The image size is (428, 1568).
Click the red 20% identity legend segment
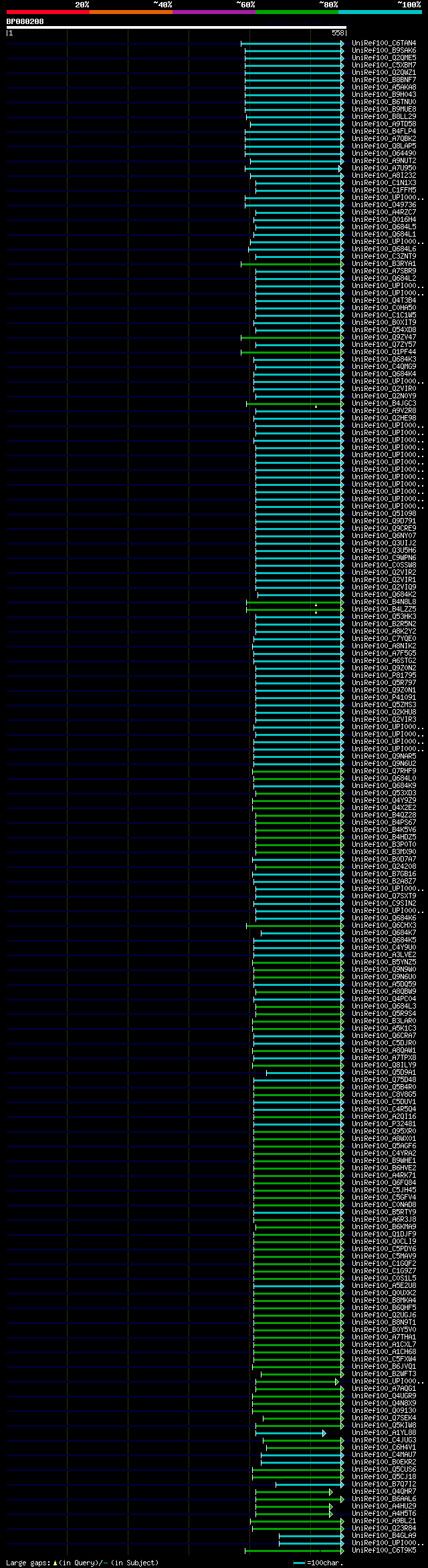pos(48,12)
